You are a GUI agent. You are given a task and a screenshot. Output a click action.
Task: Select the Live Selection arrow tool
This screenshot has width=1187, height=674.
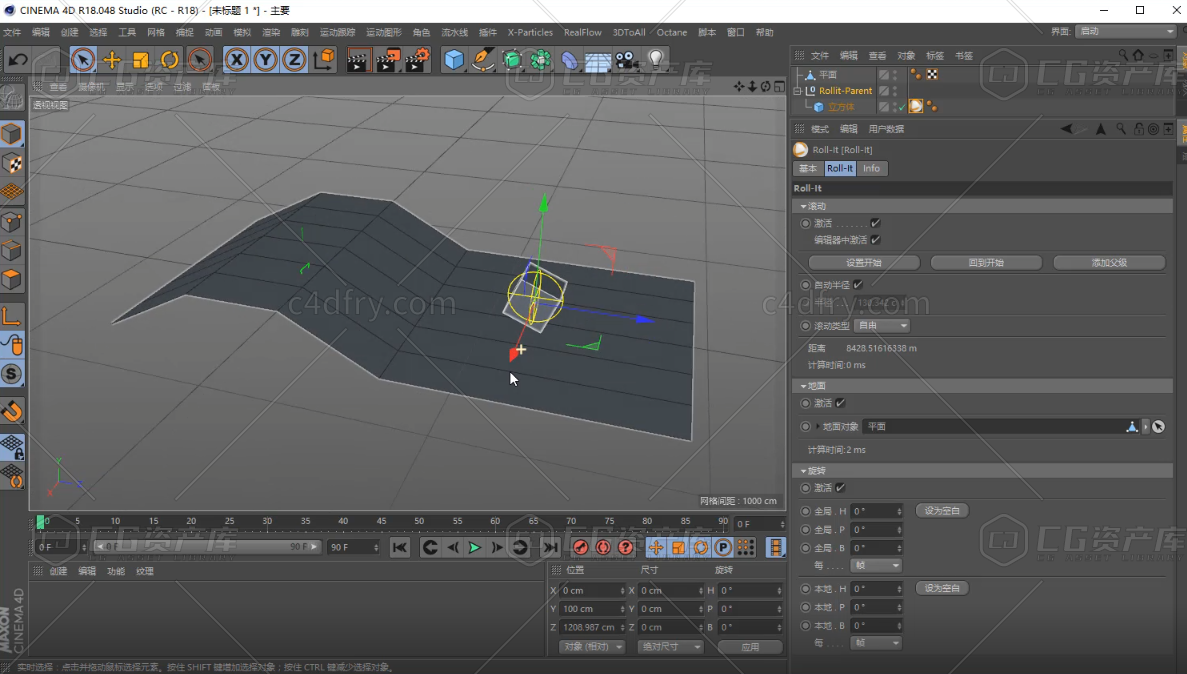(83, 60)
